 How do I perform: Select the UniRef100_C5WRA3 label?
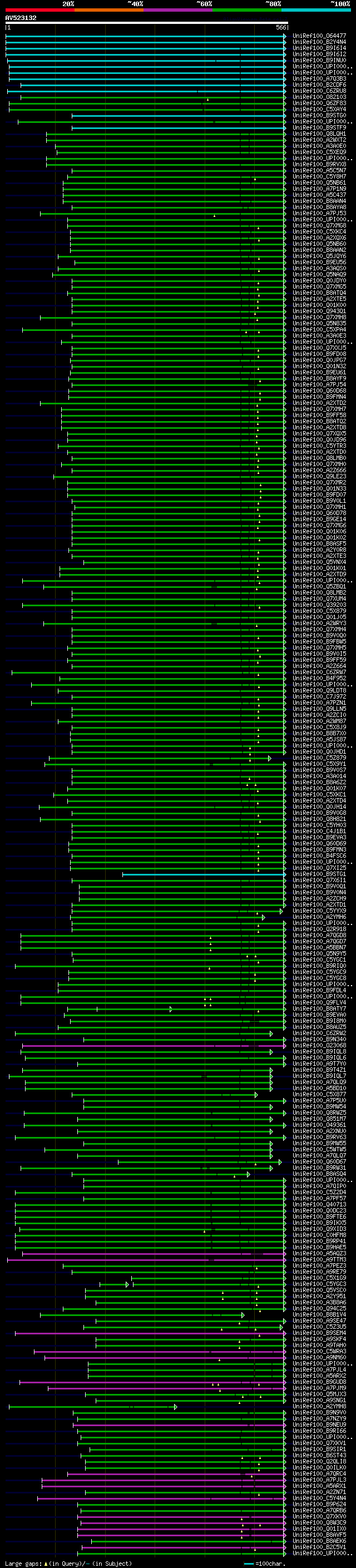click(319, 1352)
